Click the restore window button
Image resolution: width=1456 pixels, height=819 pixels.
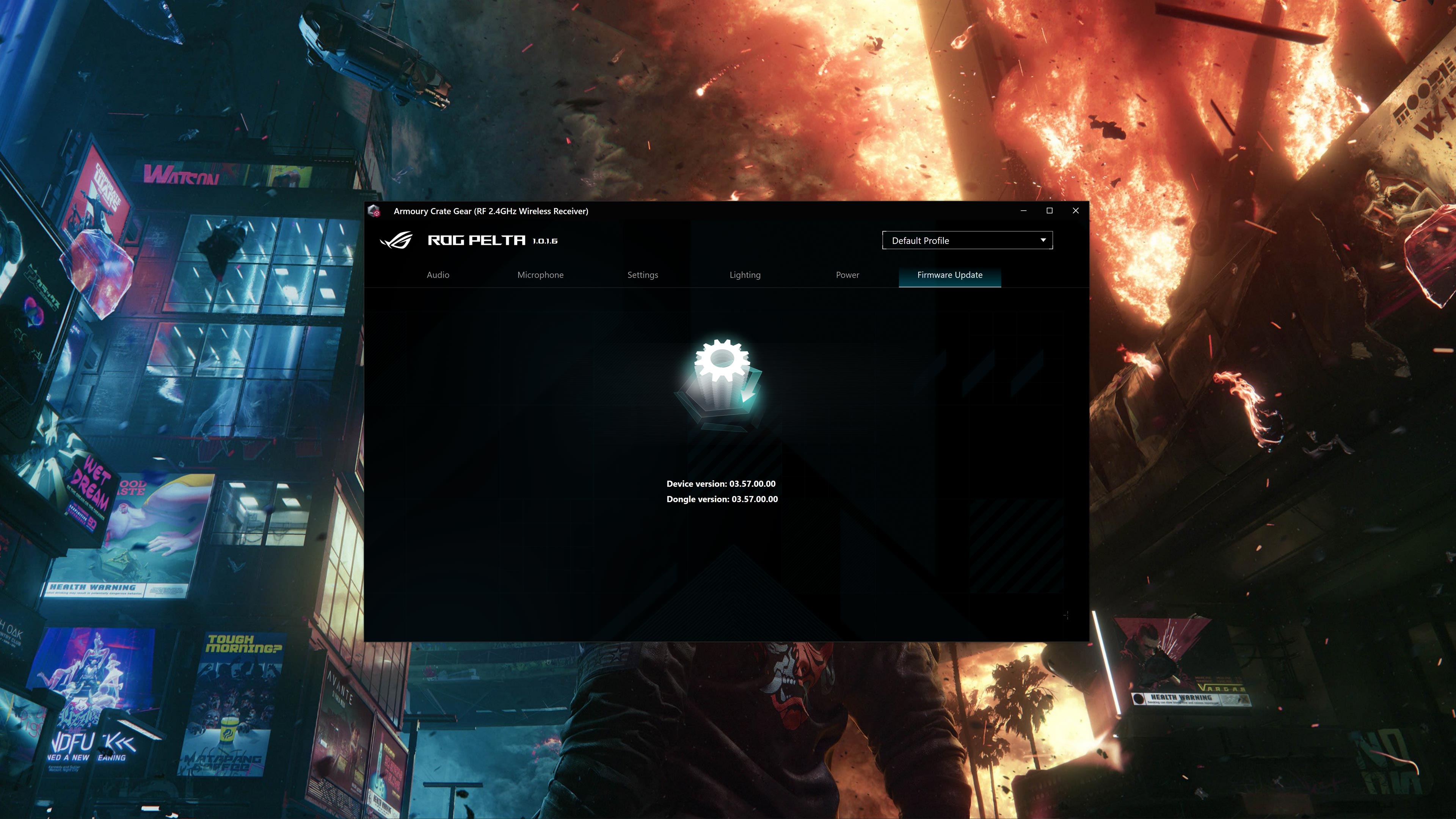(1049, 210)
